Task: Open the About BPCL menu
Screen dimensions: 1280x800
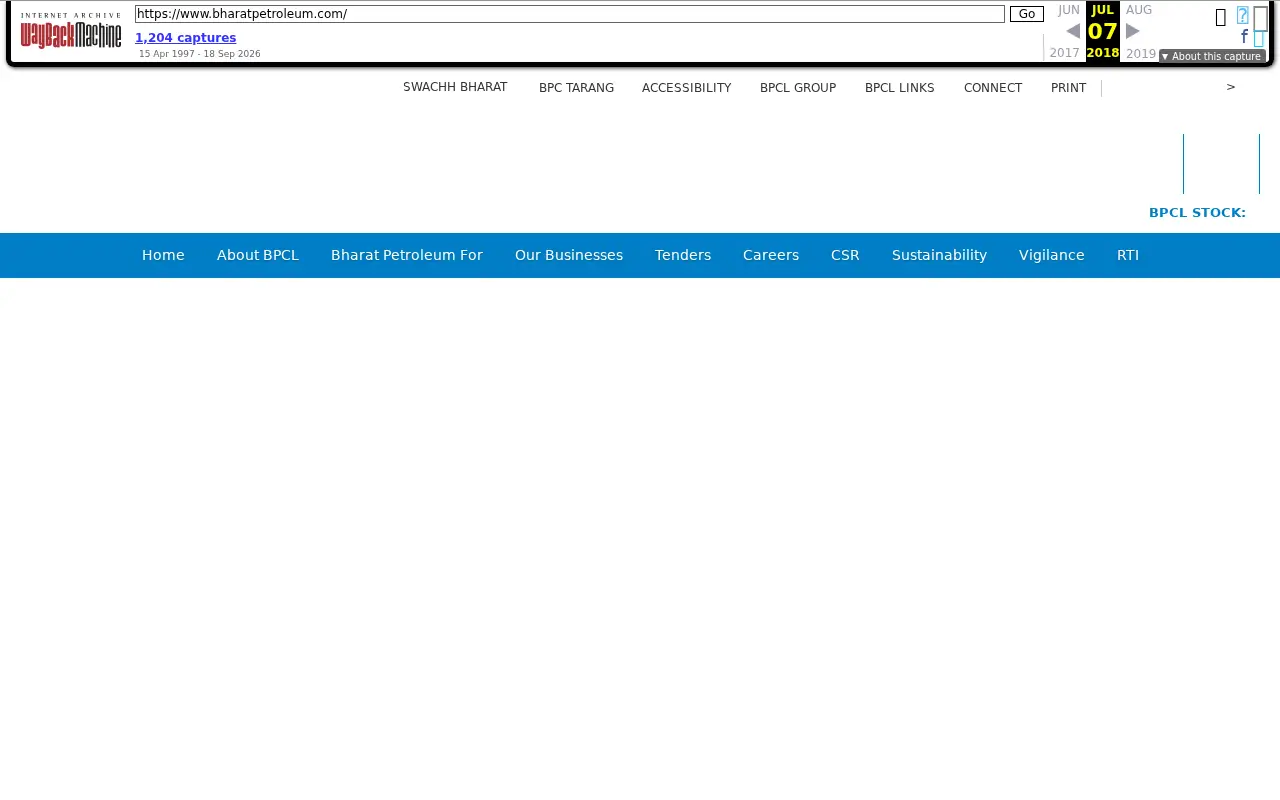Action: 258,255
